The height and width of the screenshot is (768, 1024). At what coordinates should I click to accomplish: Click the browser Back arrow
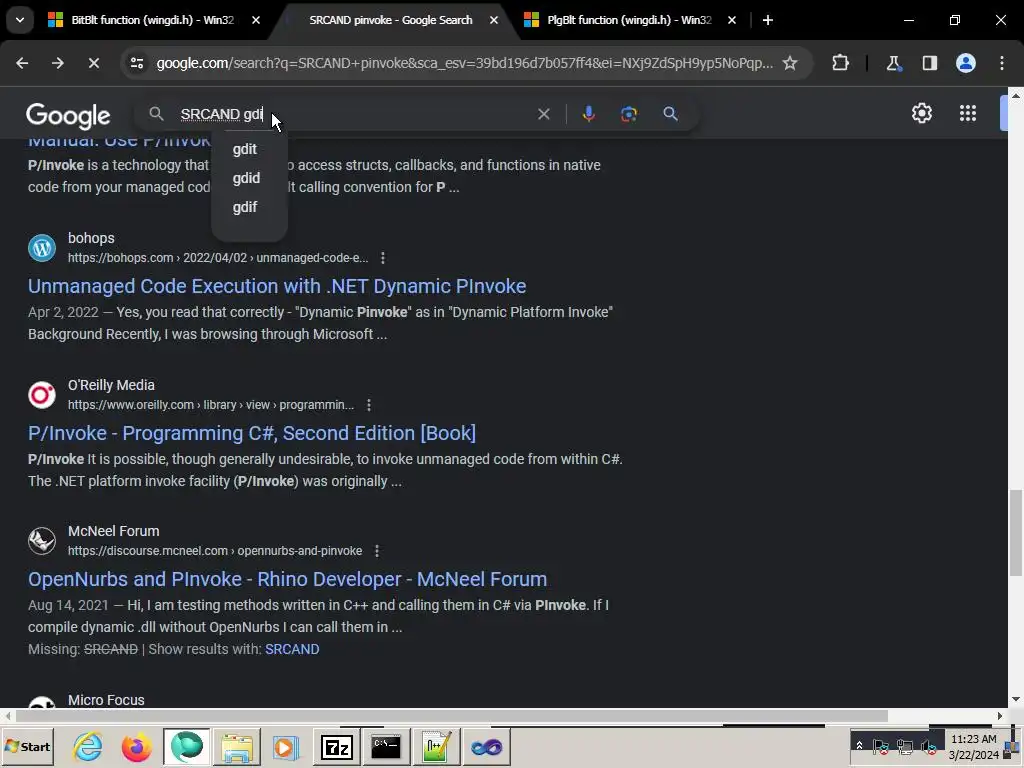pyautogui.click(x=22, y=63)
